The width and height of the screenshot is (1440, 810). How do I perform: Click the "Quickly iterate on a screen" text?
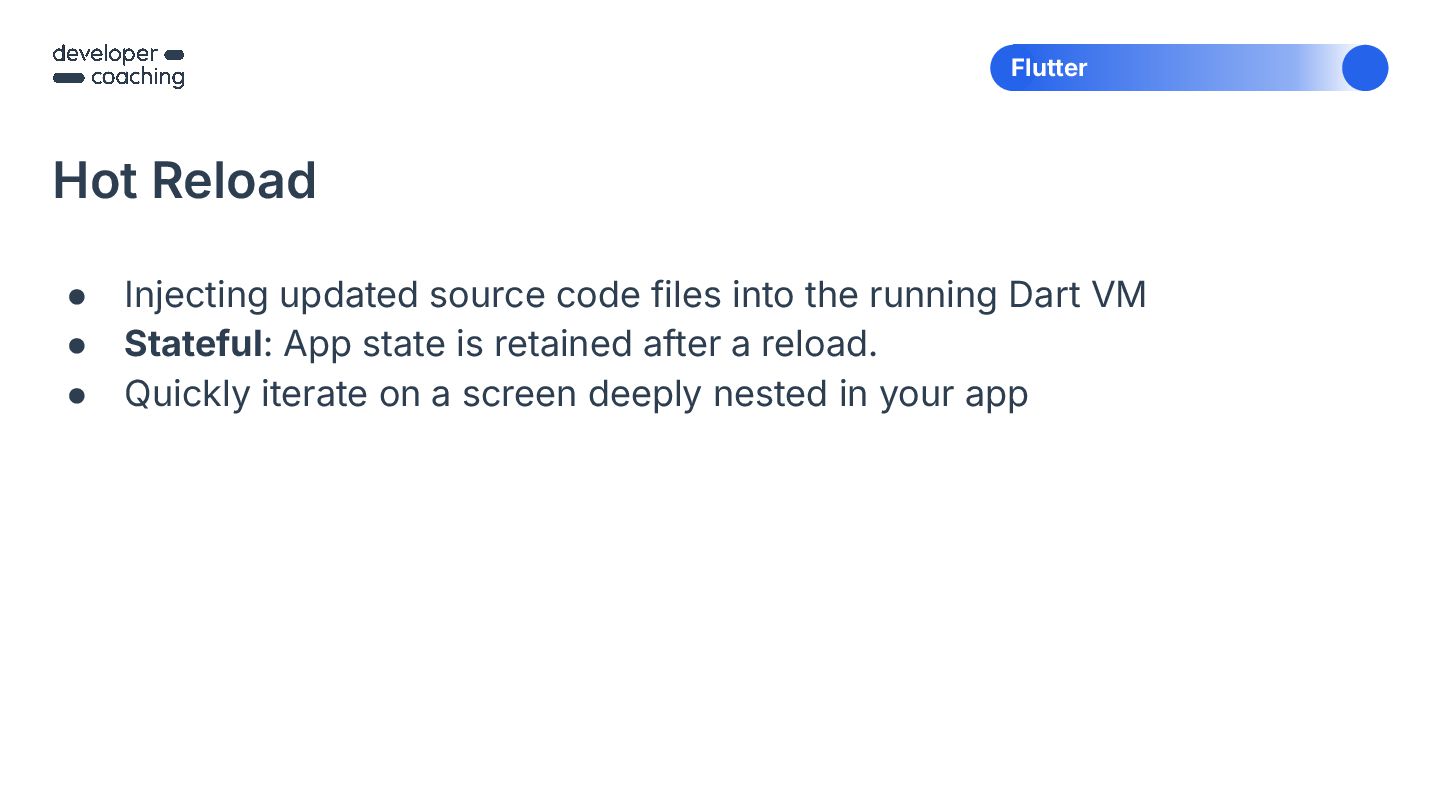coord(350,394)
